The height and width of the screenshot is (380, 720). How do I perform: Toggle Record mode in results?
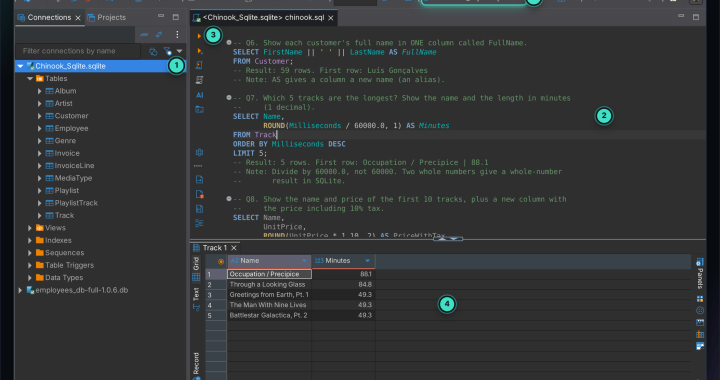tap(196, 366)
